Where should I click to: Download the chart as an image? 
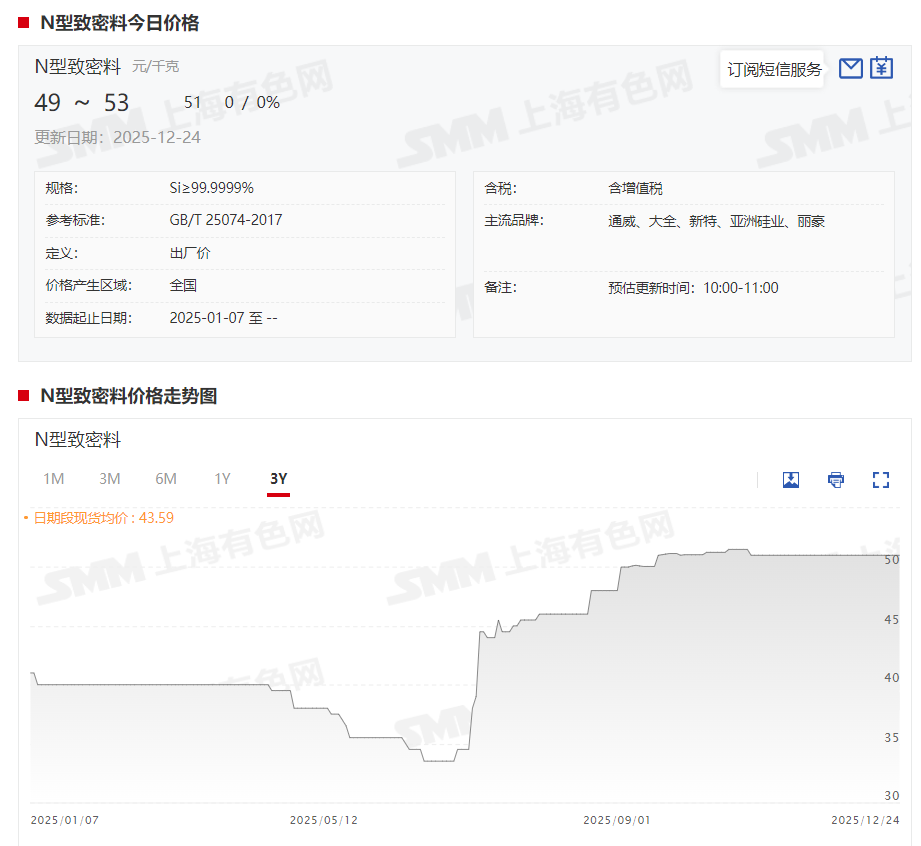point(791,480)
